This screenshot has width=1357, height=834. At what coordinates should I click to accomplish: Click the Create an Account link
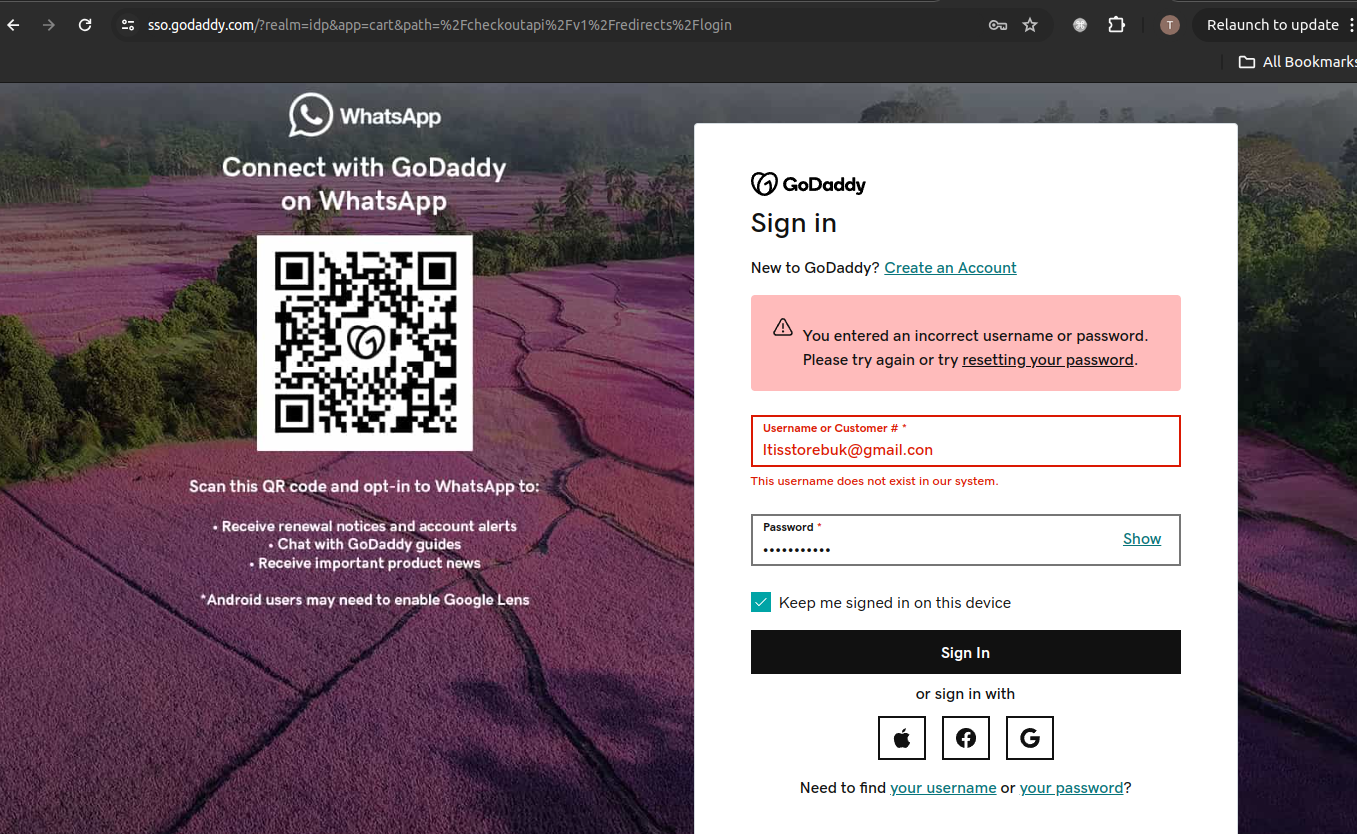[x=950, y=268]
